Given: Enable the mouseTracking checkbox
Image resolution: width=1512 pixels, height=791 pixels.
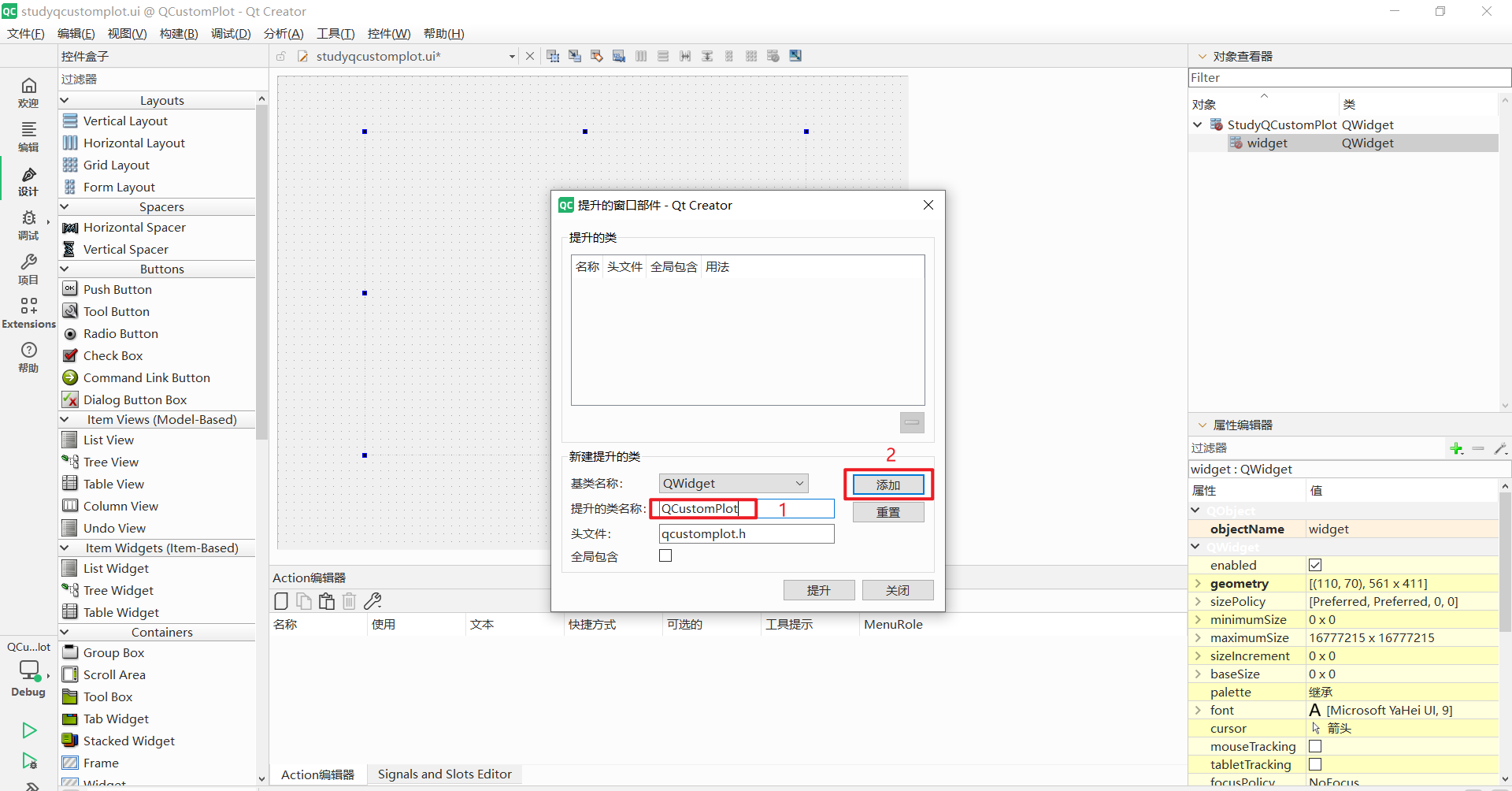Looking at the screenshot, I should (1315, 746).
